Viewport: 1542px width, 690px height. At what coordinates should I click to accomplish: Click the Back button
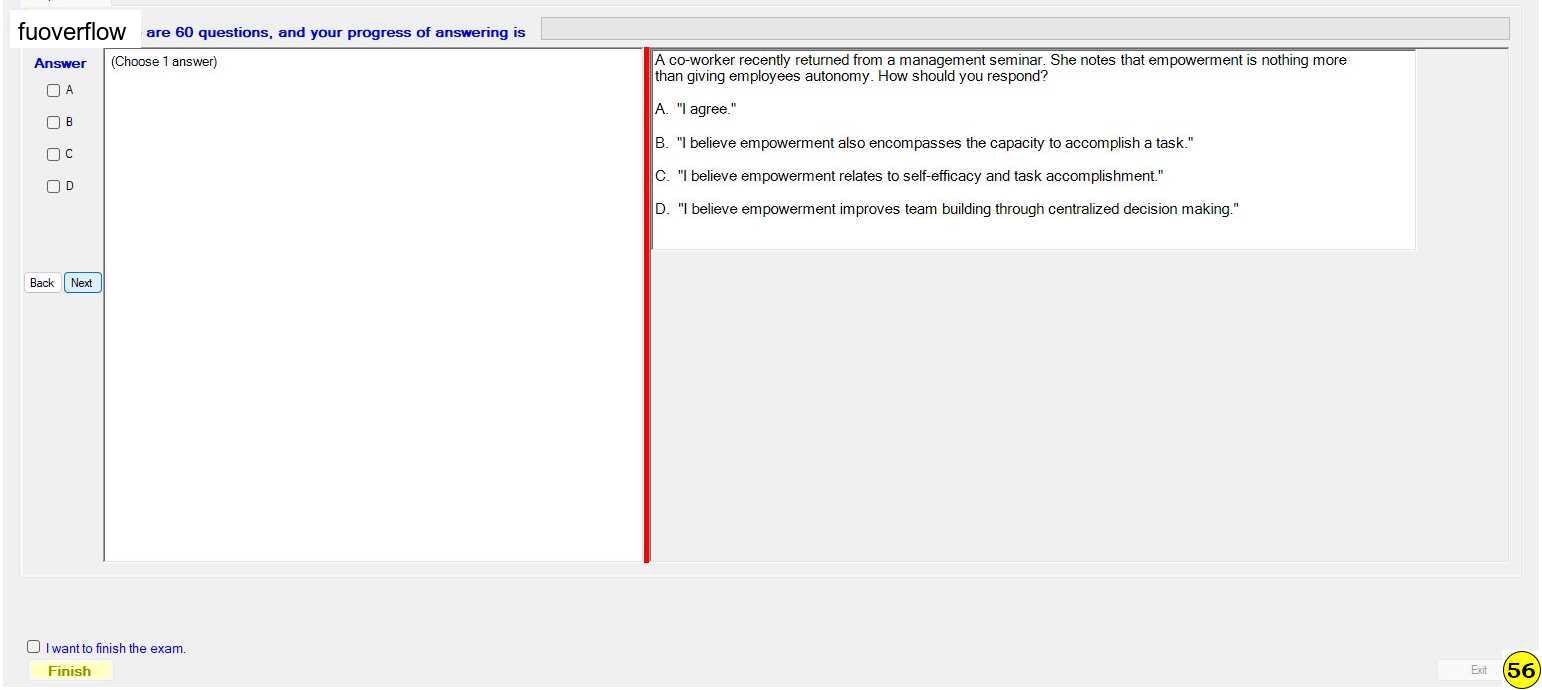tap(42, 283)
